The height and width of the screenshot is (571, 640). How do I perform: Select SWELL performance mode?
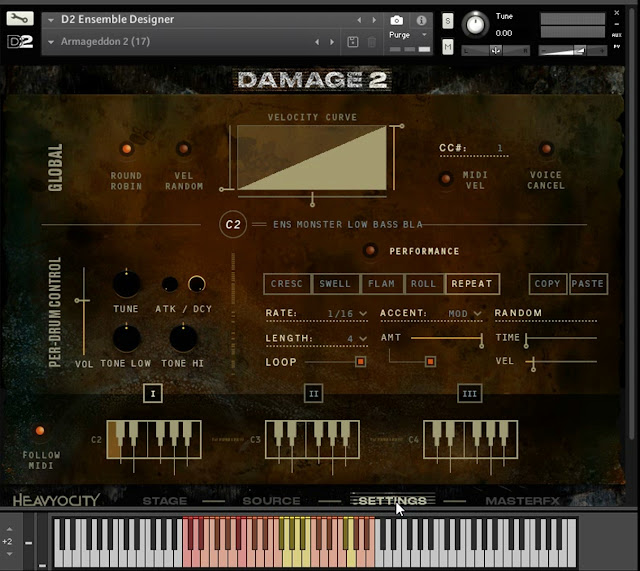pos(335,284)
